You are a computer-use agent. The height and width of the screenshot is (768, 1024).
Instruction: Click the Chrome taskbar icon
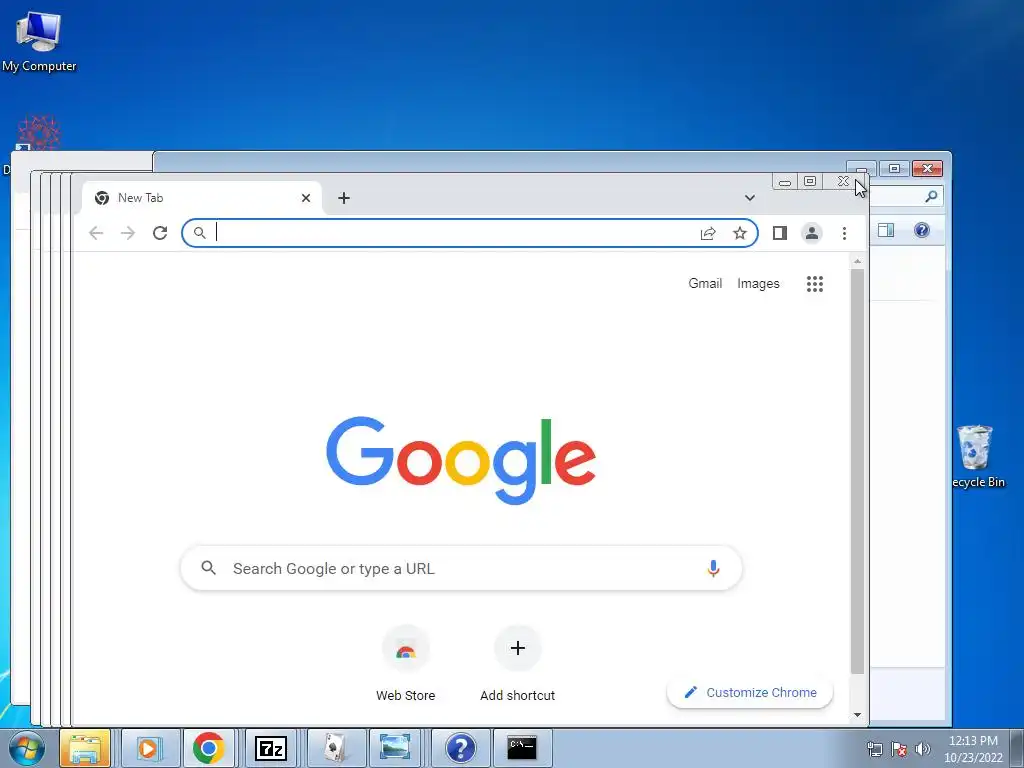(x=209, y=748)
